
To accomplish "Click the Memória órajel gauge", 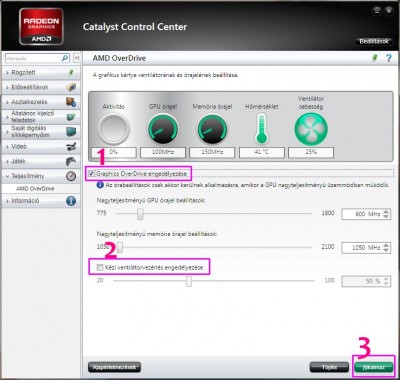I will (x=212, y=129).
